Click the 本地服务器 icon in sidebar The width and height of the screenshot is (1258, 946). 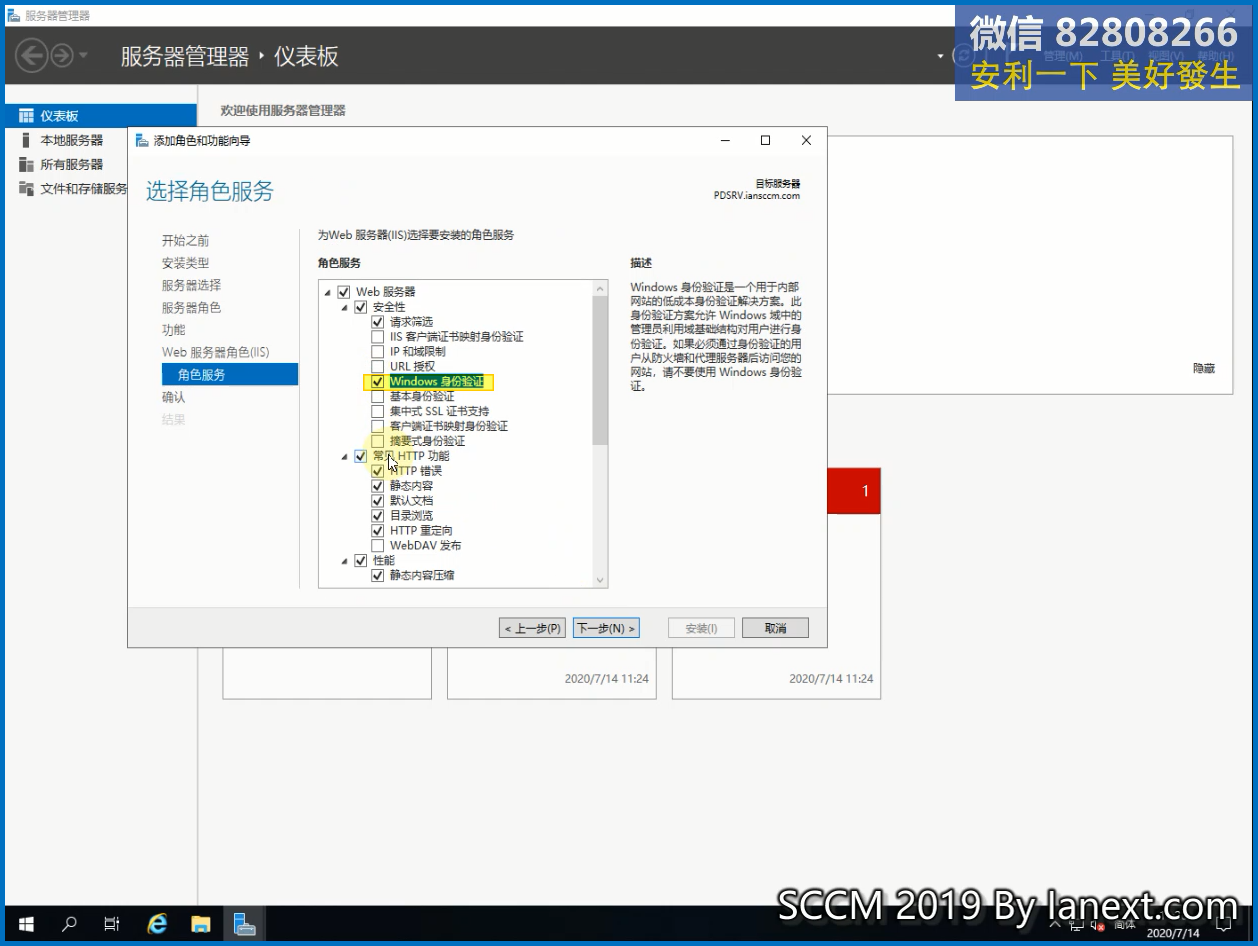point(26,140)
